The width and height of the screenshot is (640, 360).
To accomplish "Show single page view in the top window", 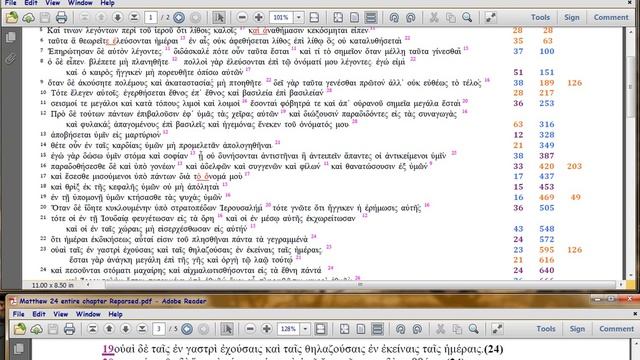I will [354, 18].
